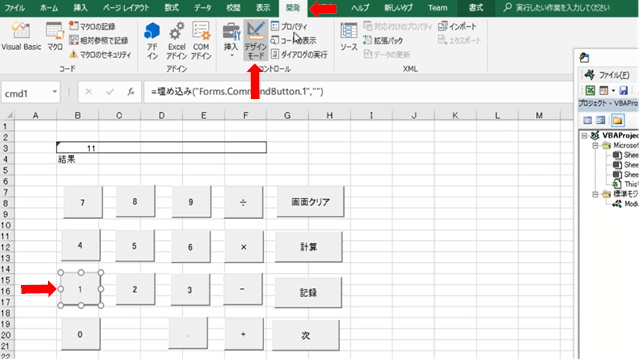Open the 挿入 controls dropdown

(x=231, y=41)
